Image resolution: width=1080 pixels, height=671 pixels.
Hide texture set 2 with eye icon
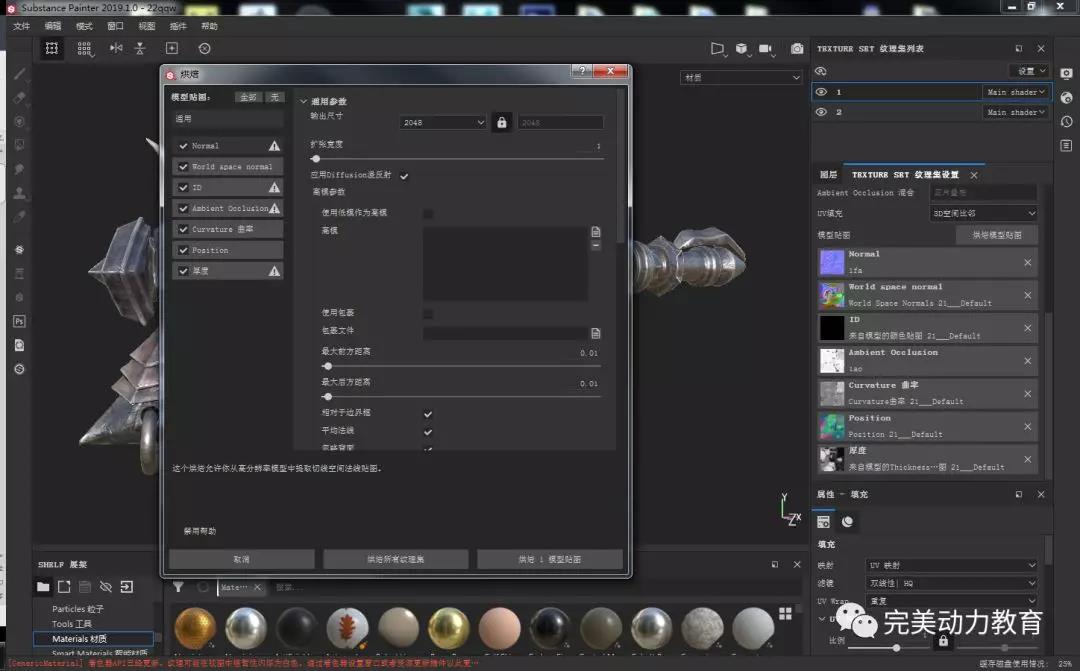click(821, 112)
